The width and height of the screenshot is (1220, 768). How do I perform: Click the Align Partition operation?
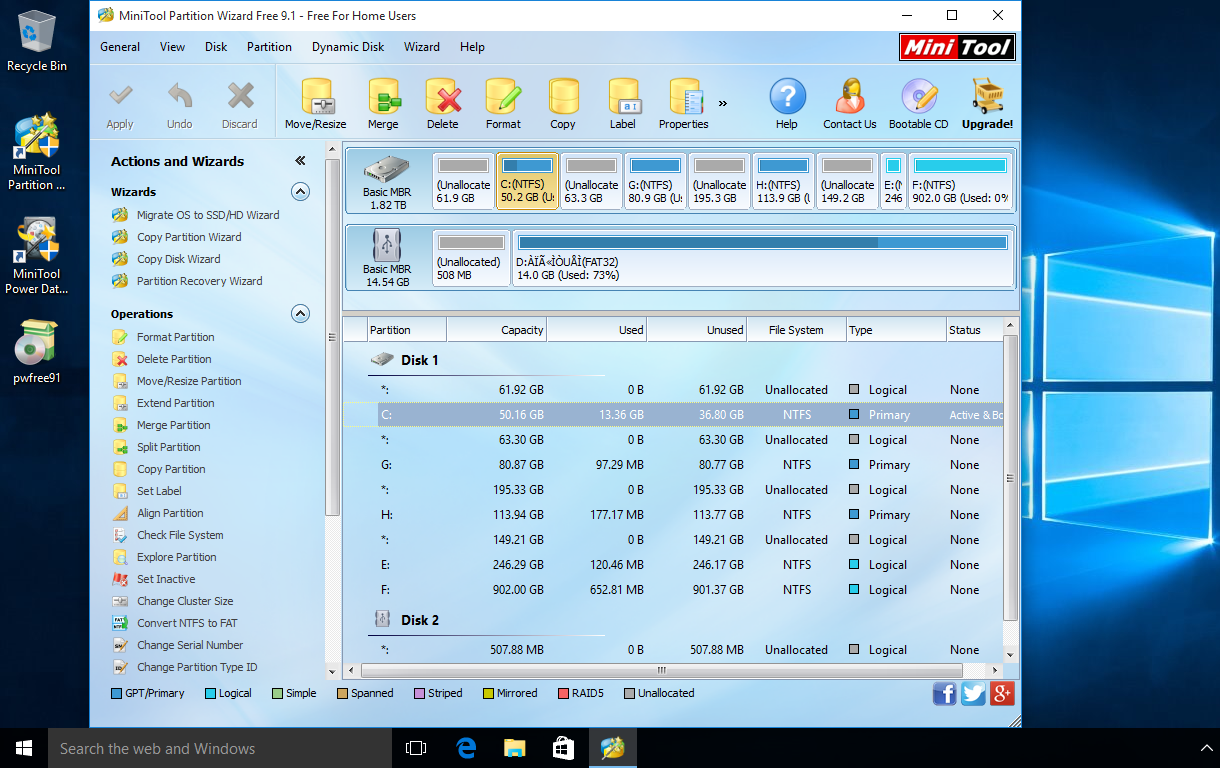(170, 513)
